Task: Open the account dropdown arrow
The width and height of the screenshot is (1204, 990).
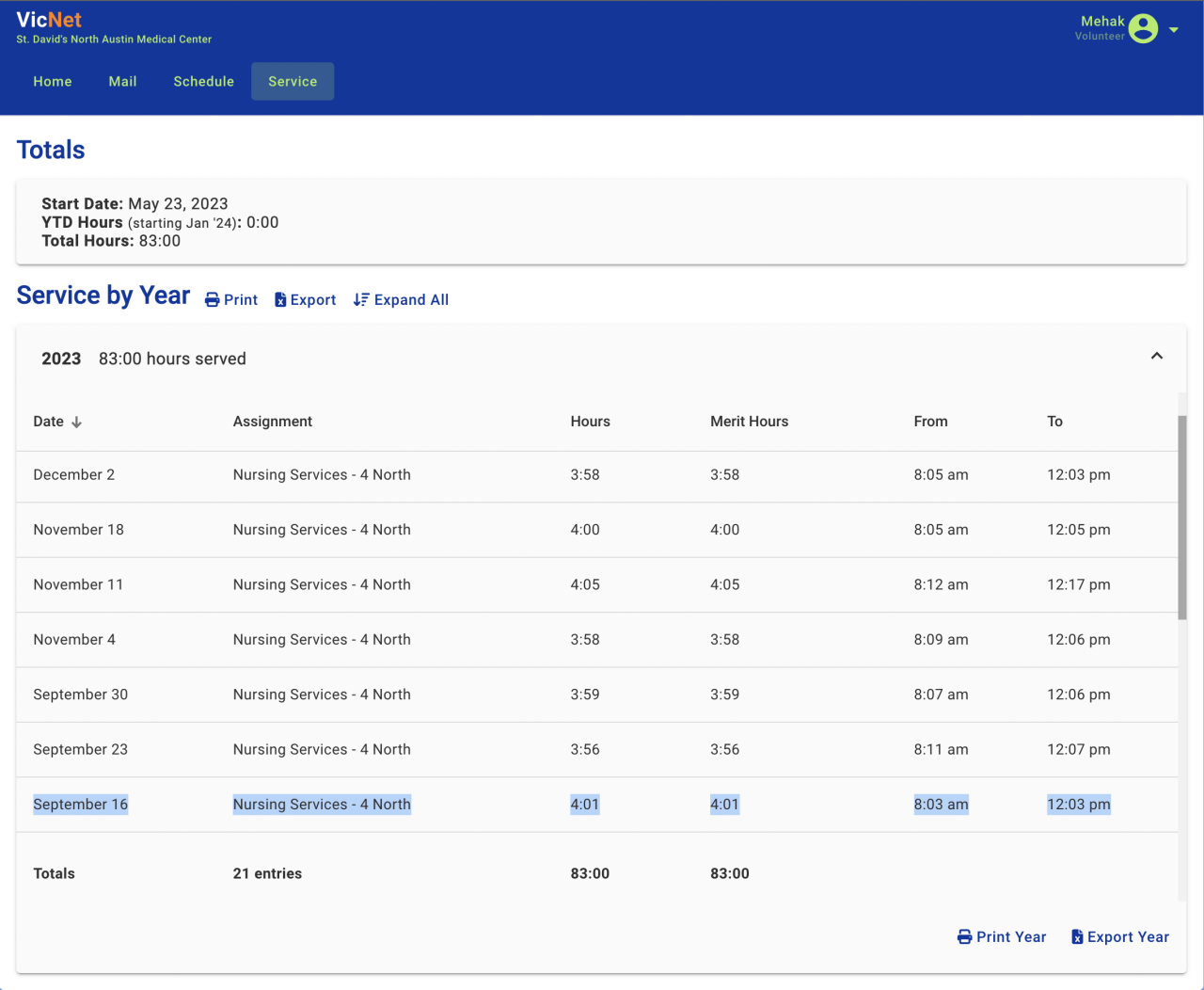Action: click(1174, 30)
